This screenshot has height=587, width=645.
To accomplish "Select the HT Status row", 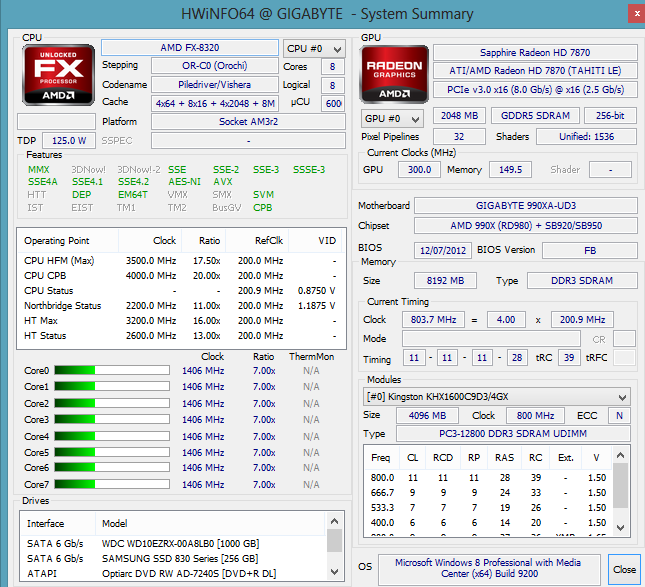I will (181, 336).
